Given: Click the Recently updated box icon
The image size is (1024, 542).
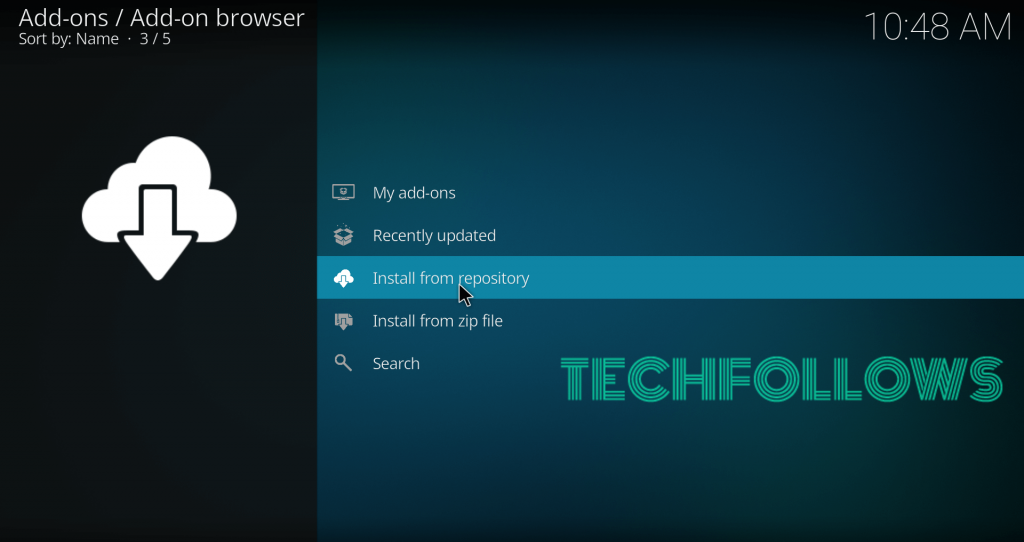Looking at the screenshot, I should click(x=344, y=235).
